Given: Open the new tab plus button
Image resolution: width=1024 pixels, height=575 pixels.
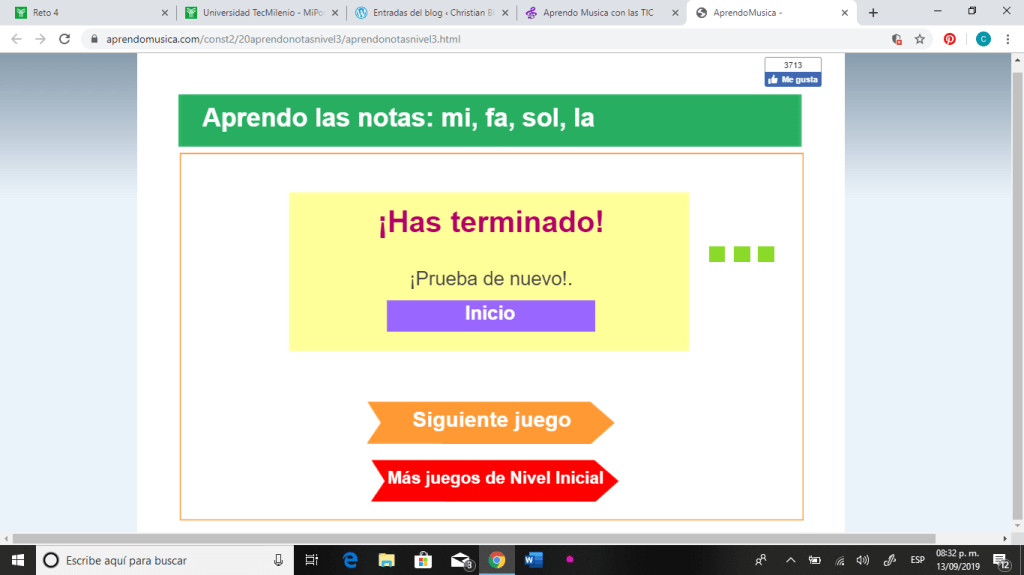Looking at the screenshot, I should pos(873,13).
